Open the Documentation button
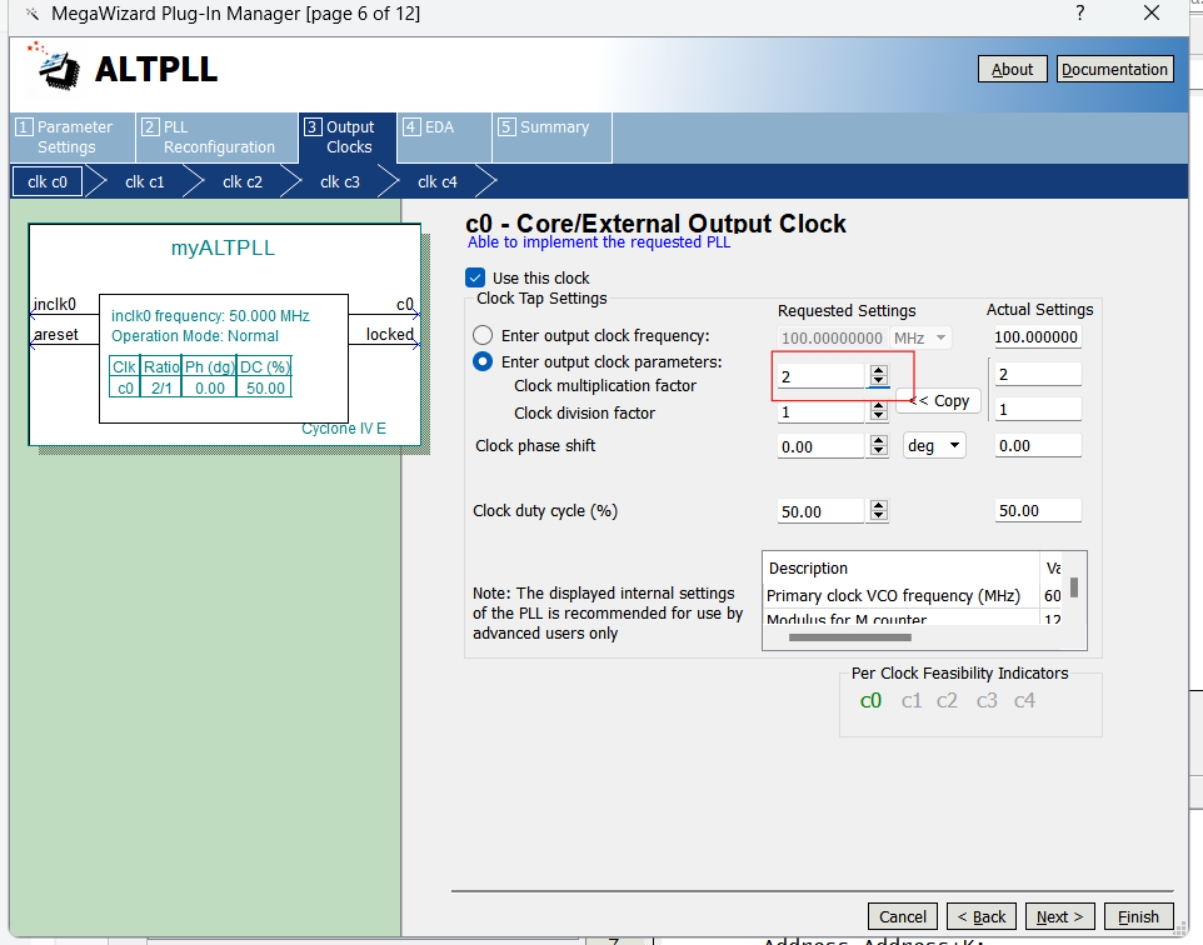This screenshot has height=945, width=1203. click(x=1115, y=69)
